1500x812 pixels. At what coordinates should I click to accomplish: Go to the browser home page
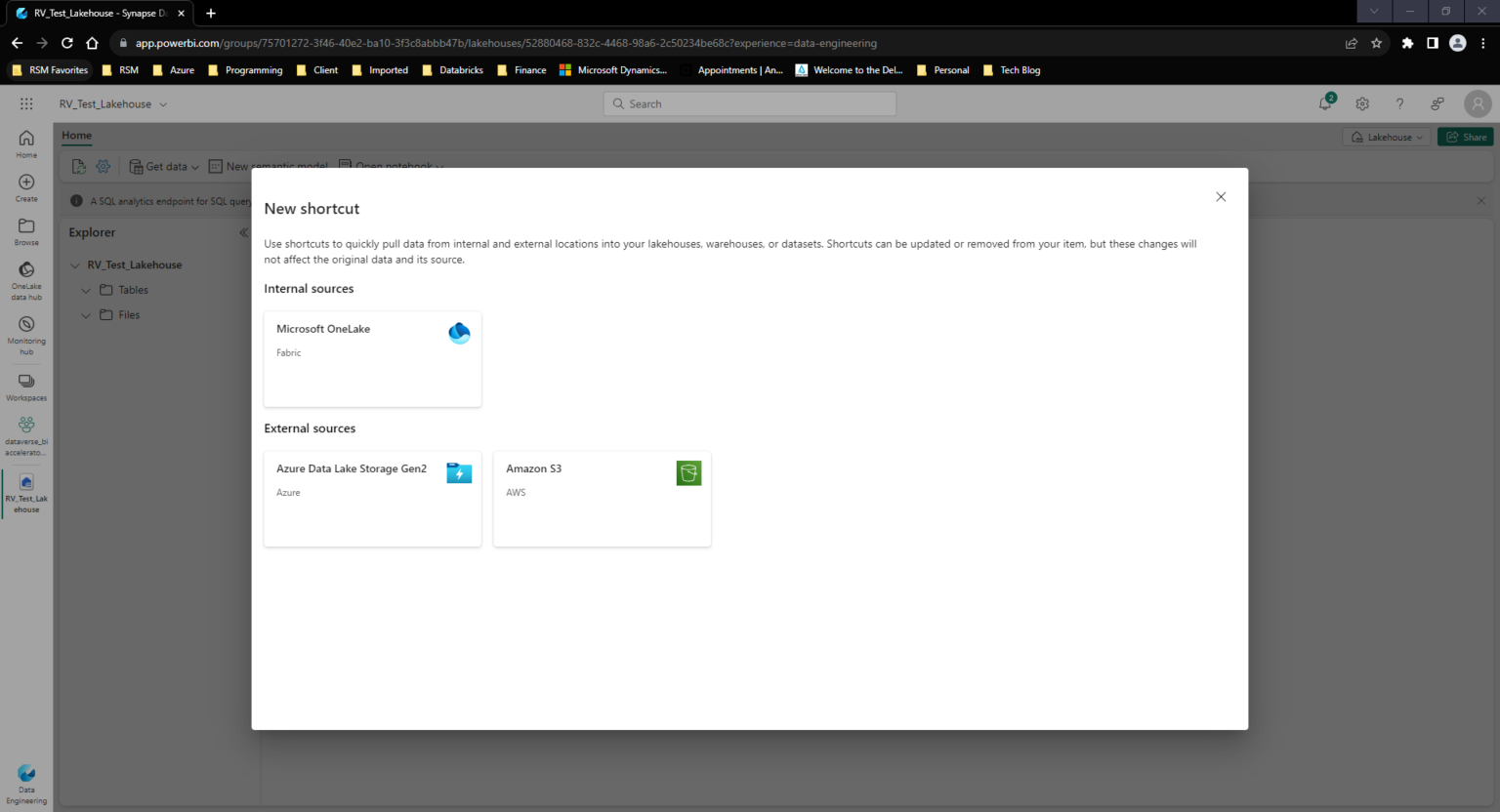pos(92,43)
